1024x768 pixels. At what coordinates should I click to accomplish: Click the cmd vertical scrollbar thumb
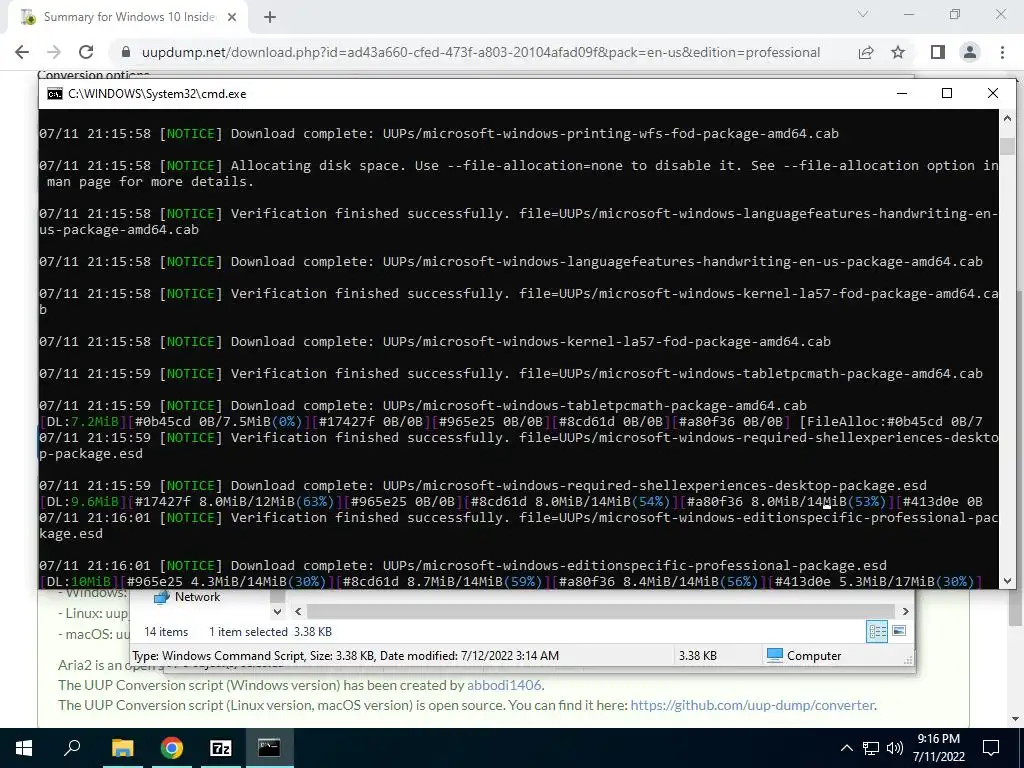pyautogui.click(x=1007, y=146)
